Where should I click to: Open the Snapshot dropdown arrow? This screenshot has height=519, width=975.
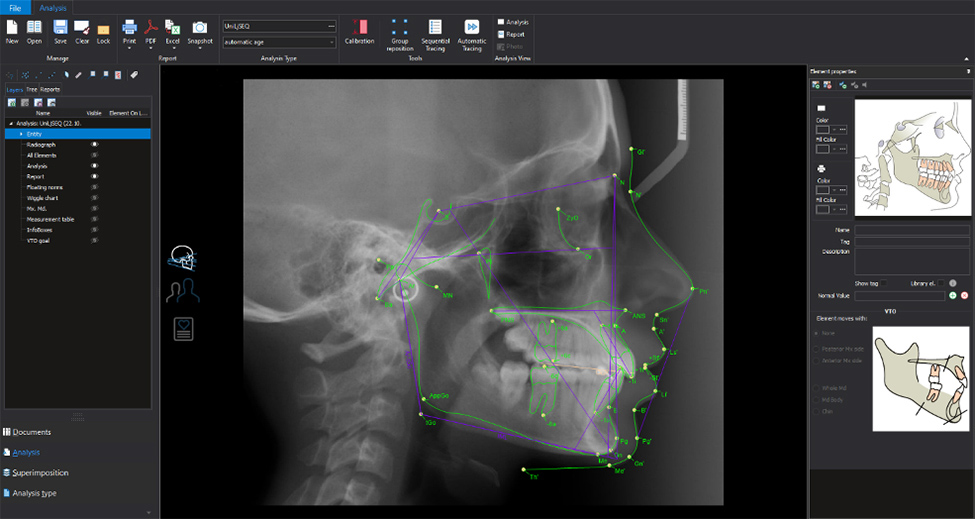click(x=200, y=48)
